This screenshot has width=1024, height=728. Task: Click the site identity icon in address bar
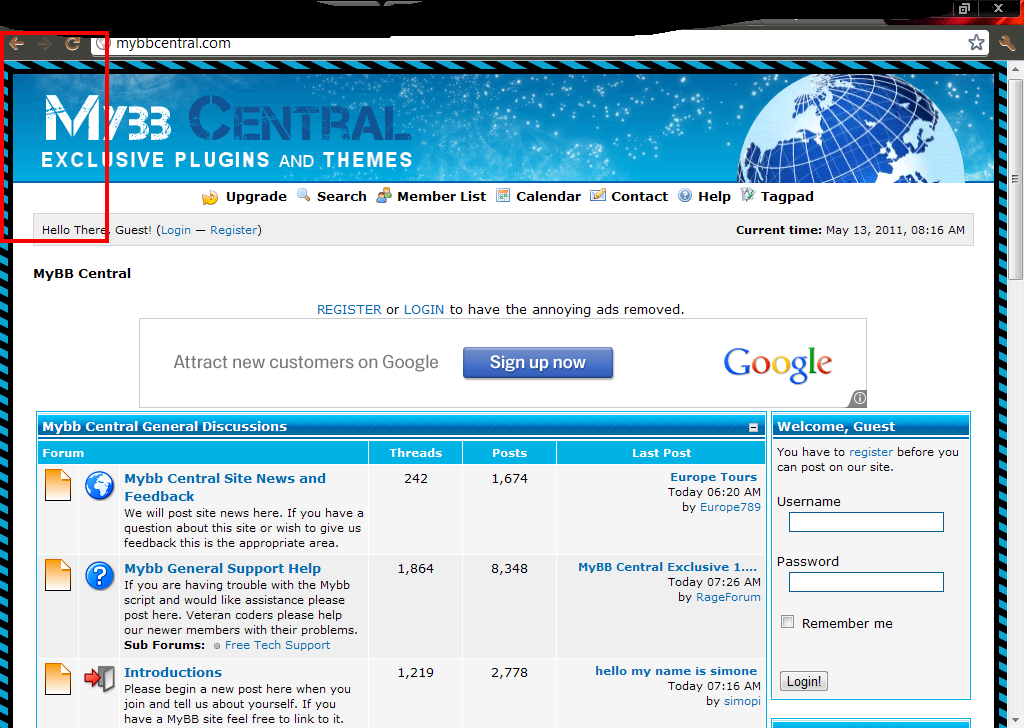click(x=101, y=44)
